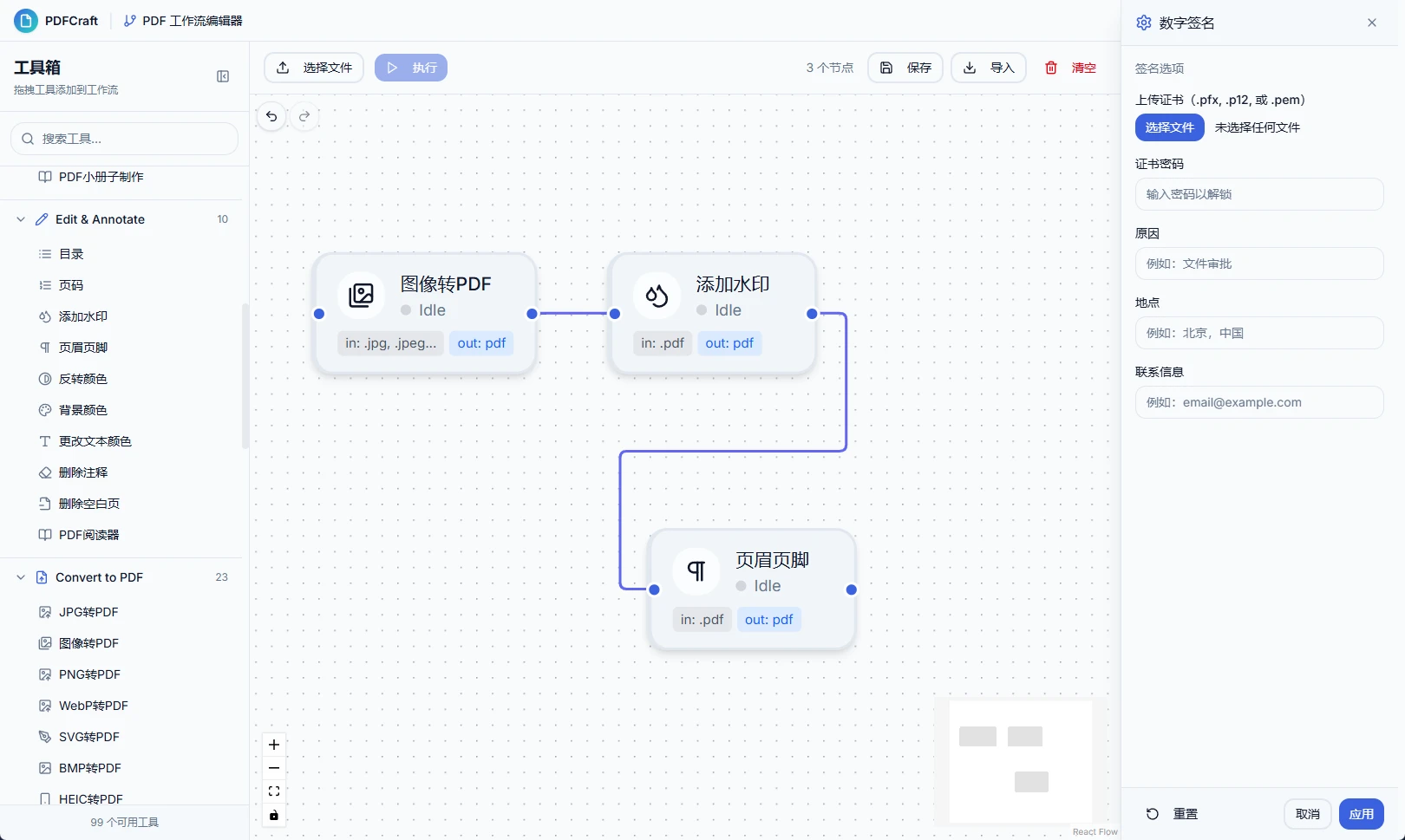Click the 证书密码 password field

click(1258, 194)
